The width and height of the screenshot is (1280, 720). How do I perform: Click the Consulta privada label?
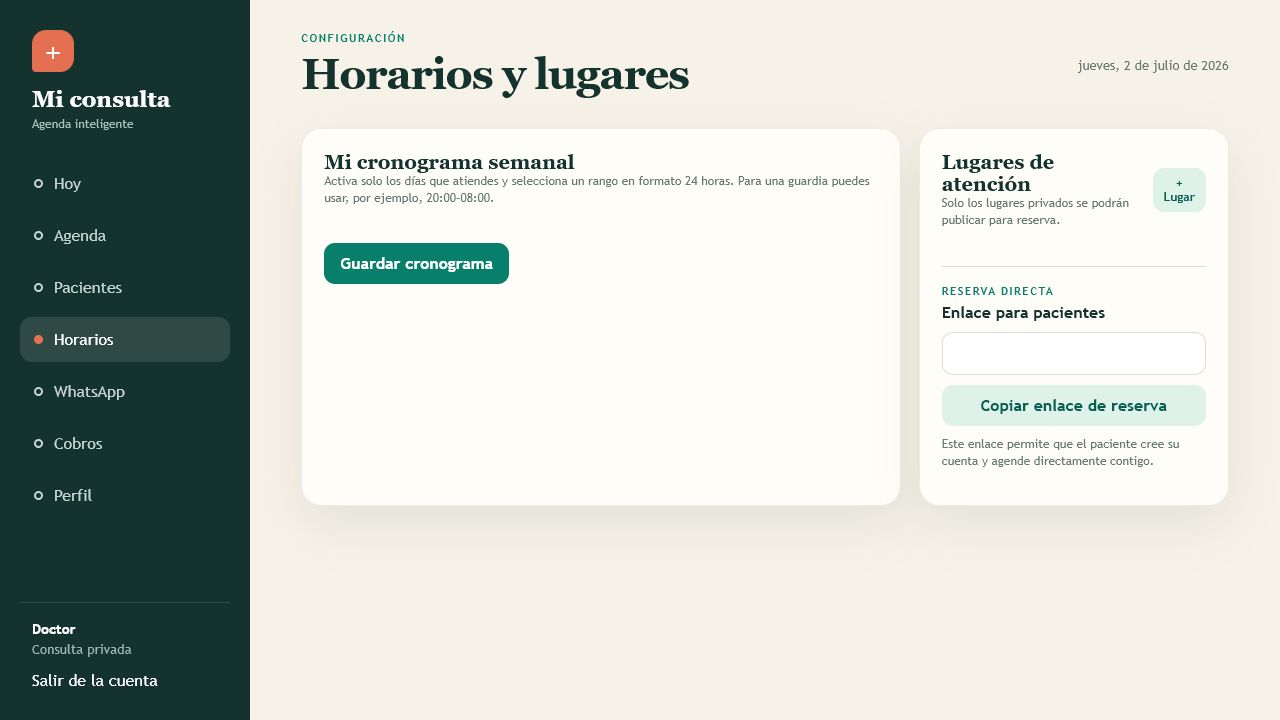[82, 649]
